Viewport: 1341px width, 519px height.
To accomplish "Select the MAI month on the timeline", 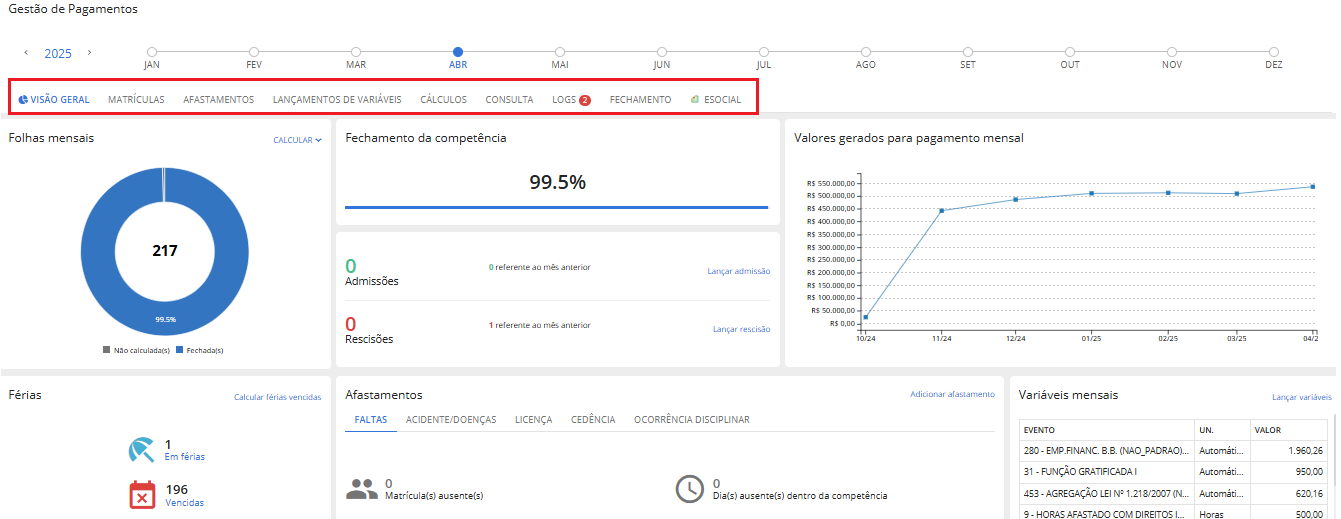I will click(x=560, y=52).
